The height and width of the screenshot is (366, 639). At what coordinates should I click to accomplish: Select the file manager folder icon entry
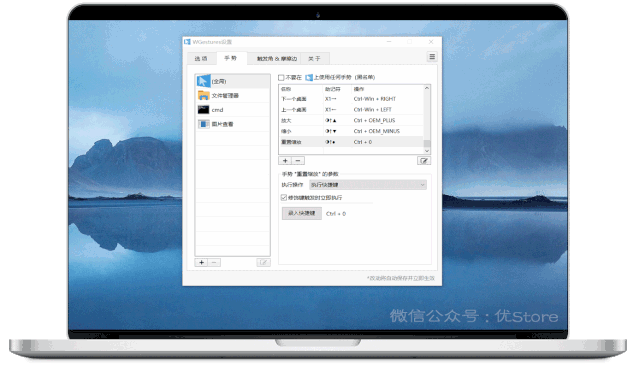point(232,95)
